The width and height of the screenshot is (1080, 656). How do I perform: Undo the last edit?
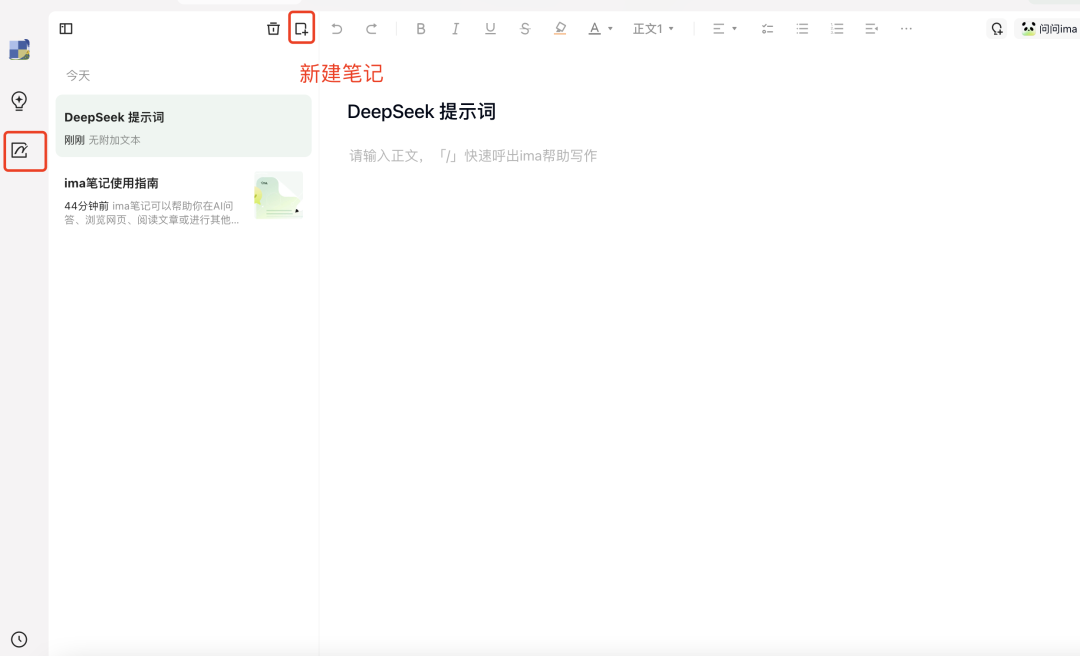coord(337,29)
